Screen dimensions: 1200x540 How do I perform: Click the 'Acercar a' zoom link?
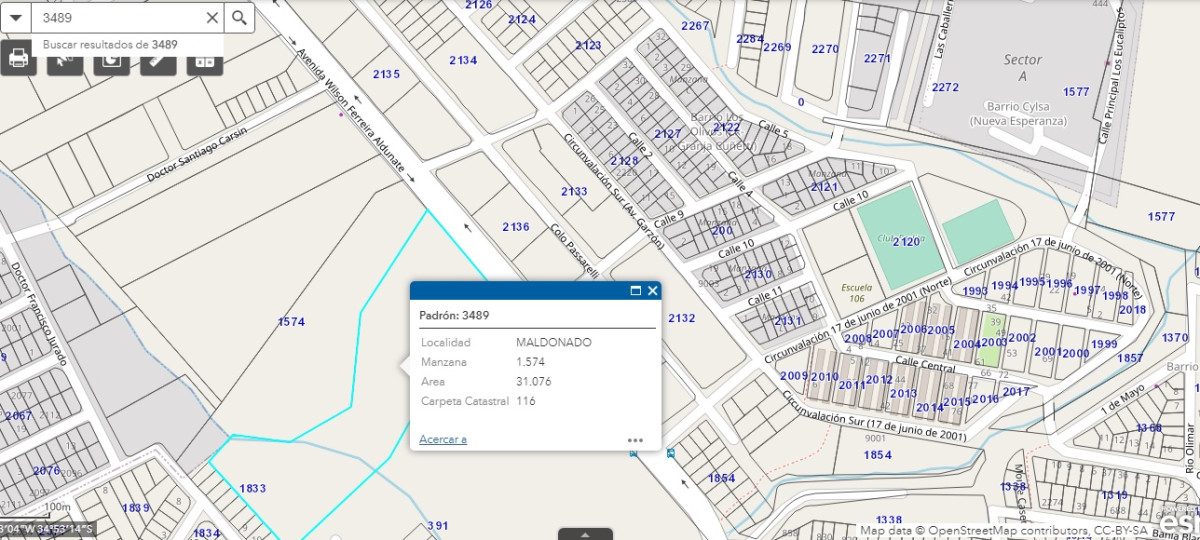[x=443, y=439]
